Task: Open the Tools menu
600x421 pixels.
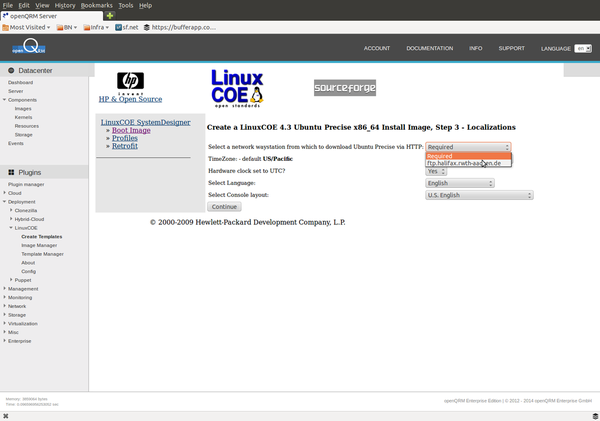Action: pyautogui.click(x=126, y=5)
